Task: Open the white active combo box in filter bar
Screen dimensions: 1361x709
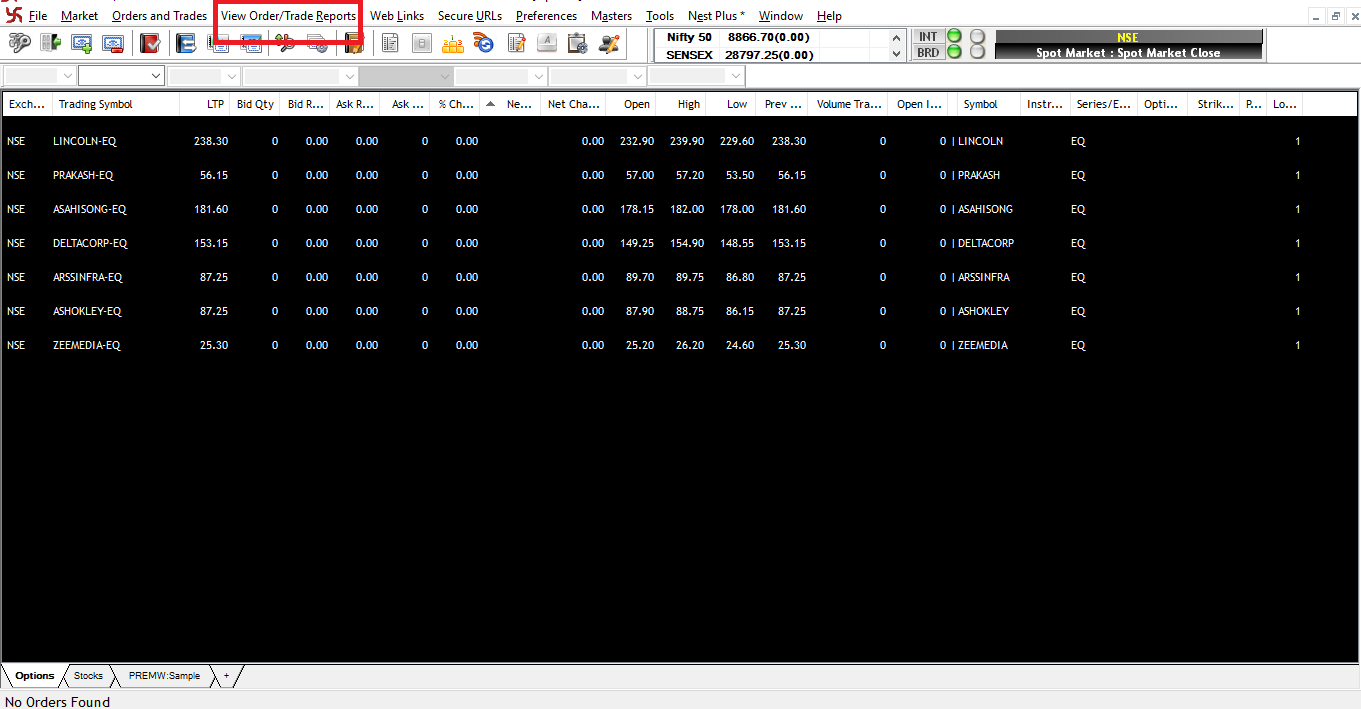Action: pyautogui.click(x=121, y=76)
